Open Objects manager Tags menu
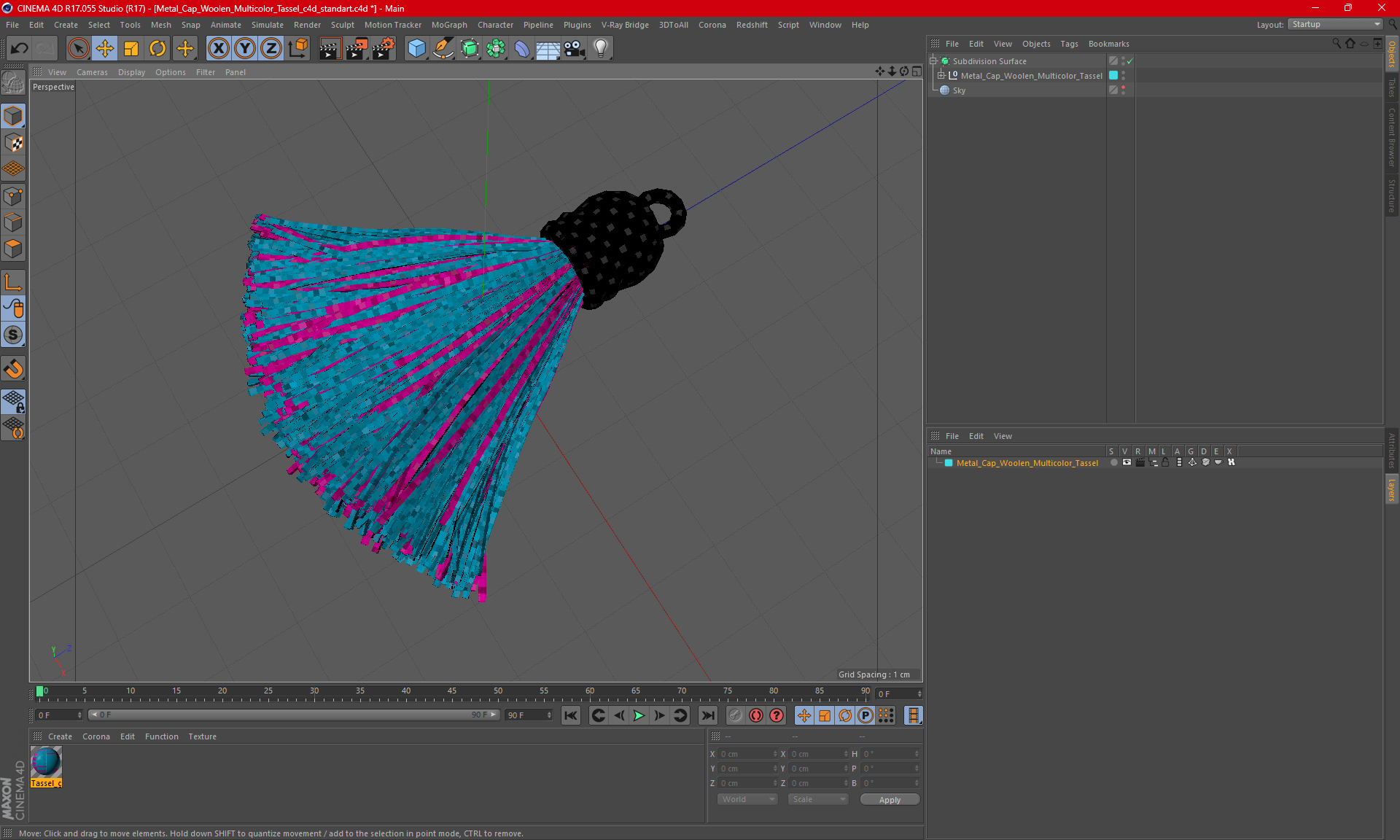Viewport: 1400px width, 840px height. click(1069, 44)
